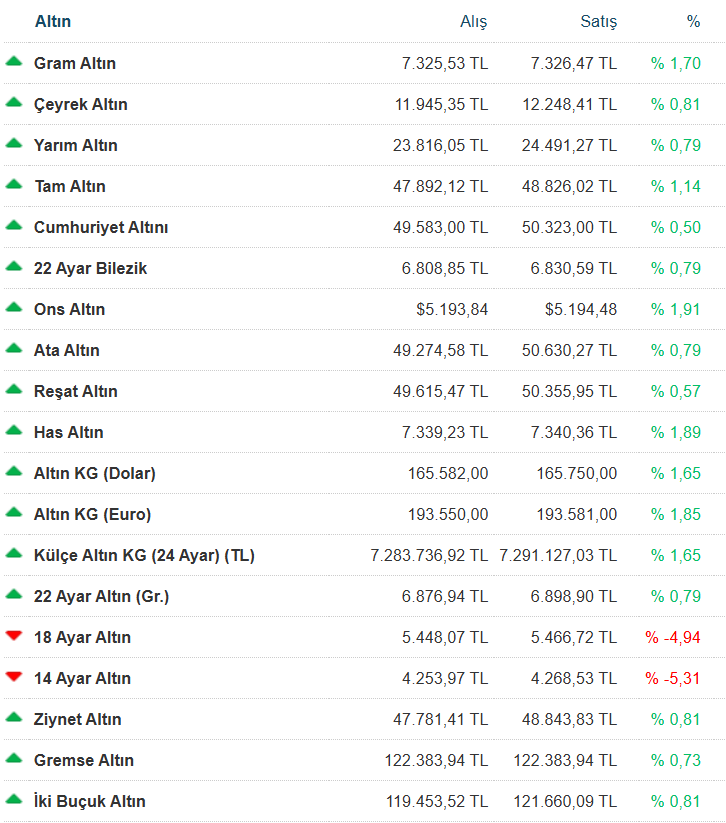Open Ata Altın details
The image size is (726, 823).
[x=67, y=350]
